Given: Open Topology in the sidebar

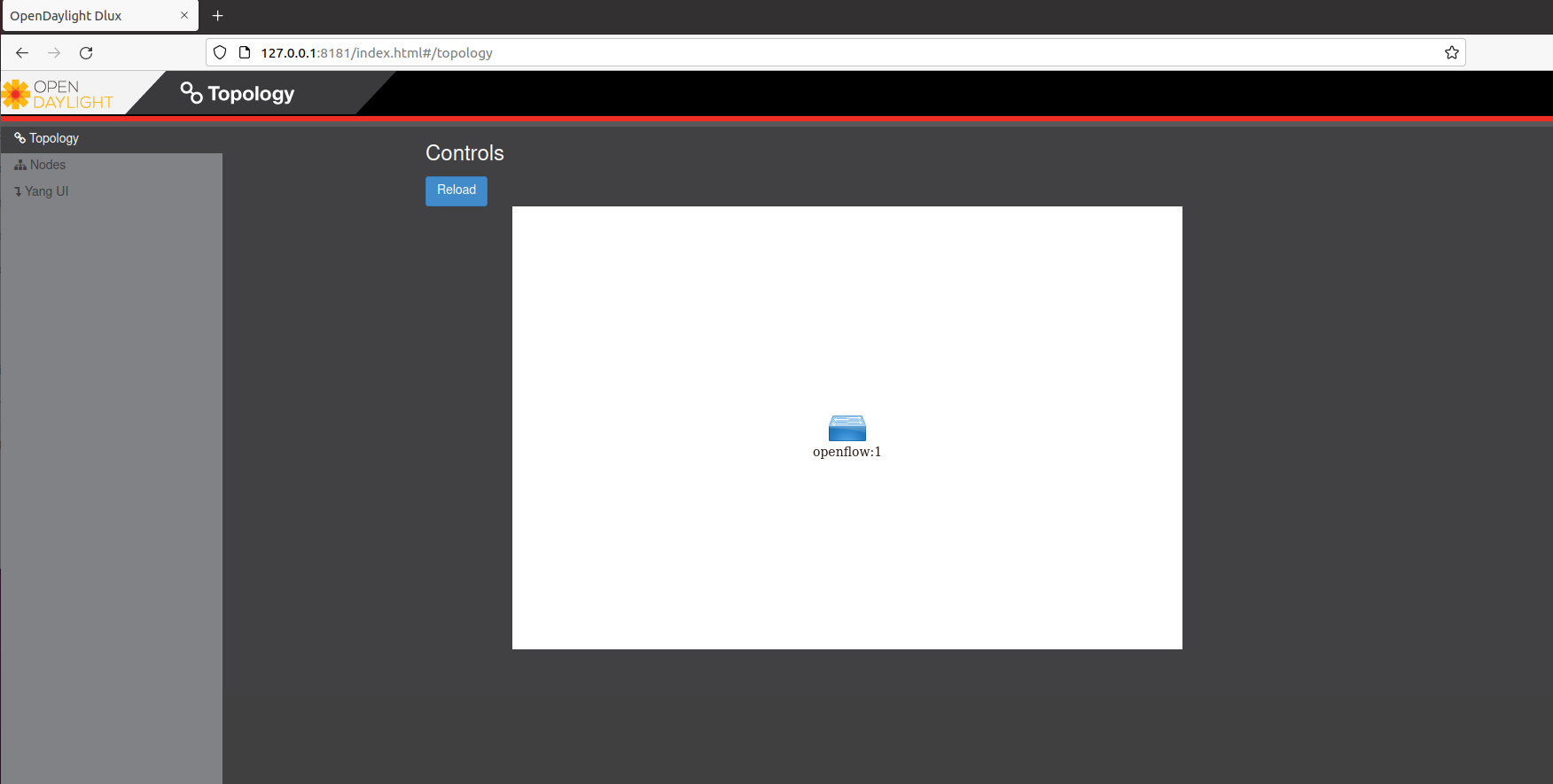Looking at the screenshot, I should 112,138.
